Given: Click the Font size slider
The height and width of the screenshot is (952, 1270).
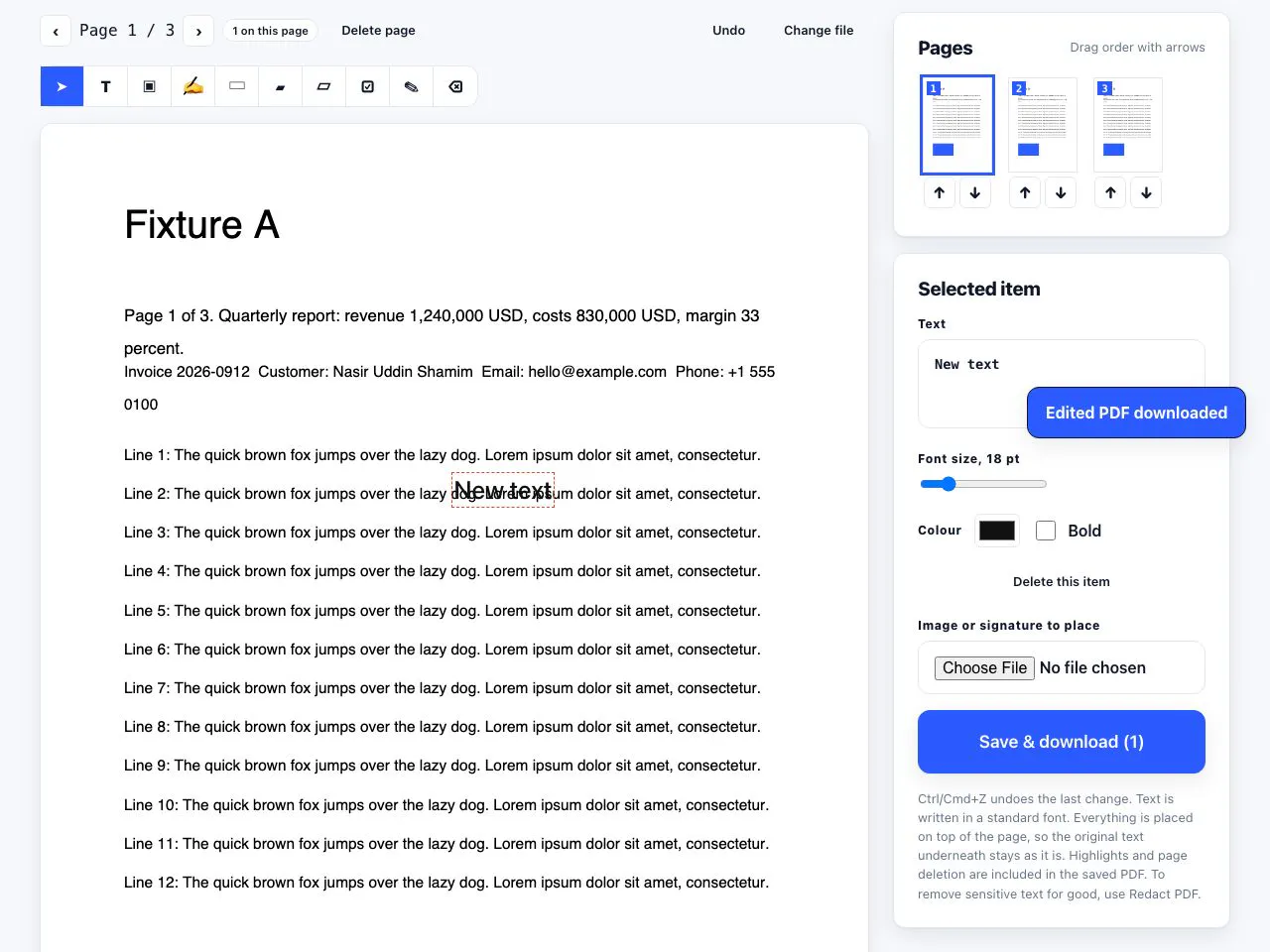Looking at the screenshot, I should (982, 484).
